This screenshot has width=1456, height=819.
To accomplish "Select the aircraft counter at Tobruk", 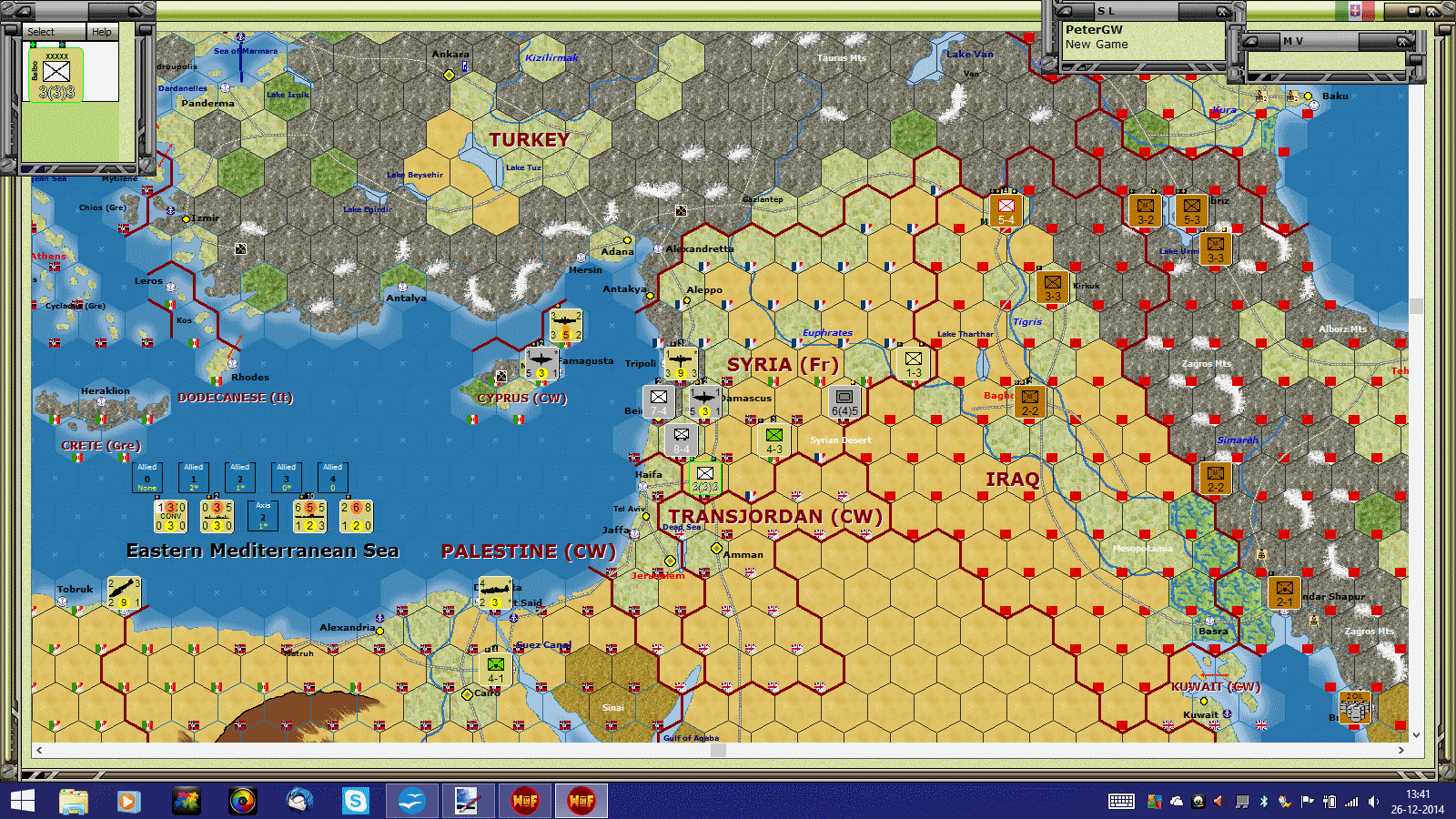I will pos(124,592).
